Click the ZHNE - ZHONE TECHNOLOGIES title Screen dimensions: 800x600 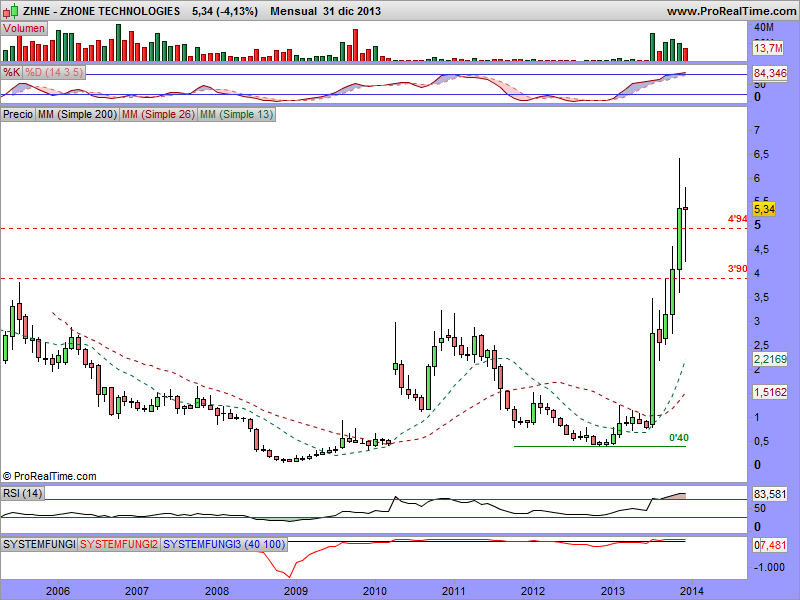tap(92, 11)
